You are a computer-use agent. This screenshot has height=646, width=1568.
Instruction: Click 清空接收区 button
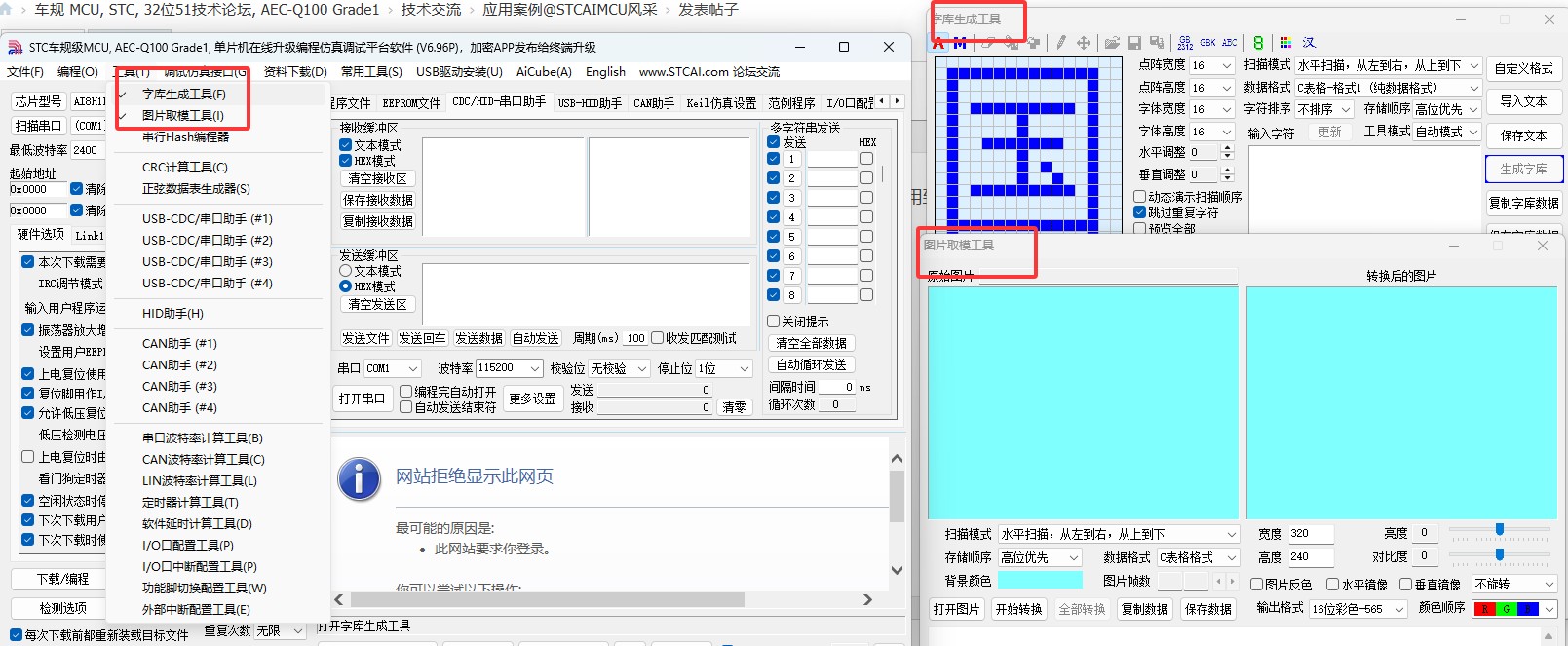[378, 178]
